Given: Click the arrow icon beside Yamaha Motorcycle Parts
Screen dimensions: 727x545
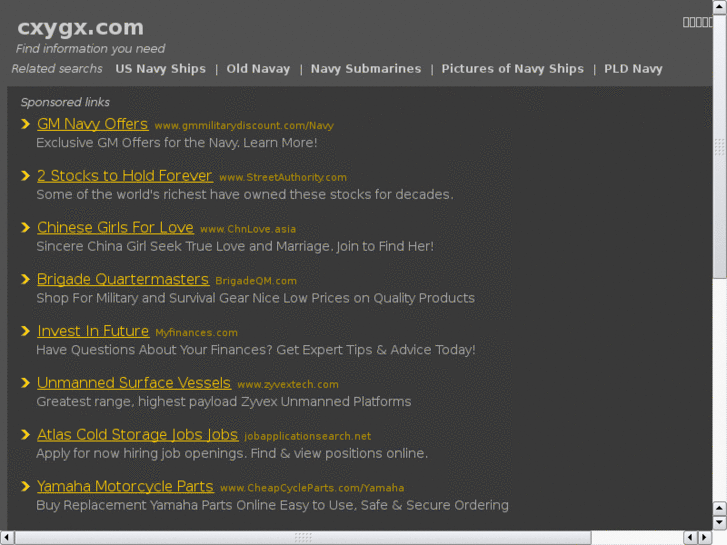Looking at the screenshot, I should tap(26, 486).
